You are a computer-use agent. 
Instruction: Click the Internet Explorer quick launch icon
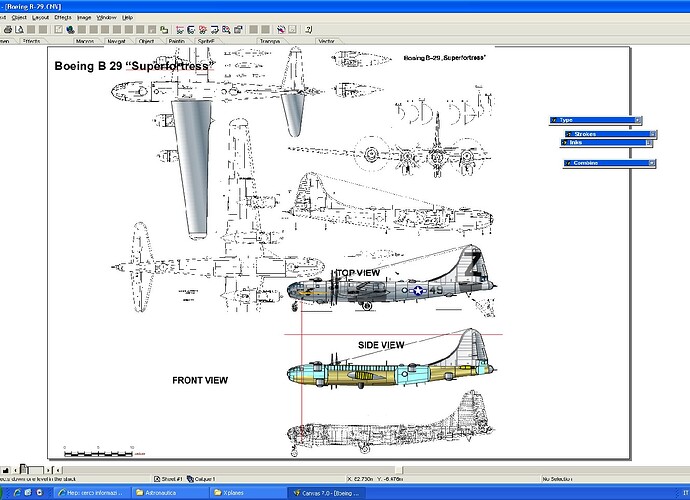17,493
